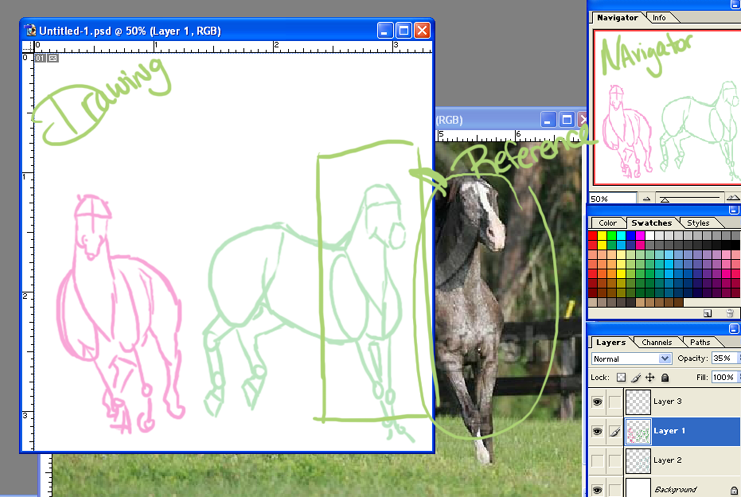Collapse the Swatches palette window

pos(733,210)
